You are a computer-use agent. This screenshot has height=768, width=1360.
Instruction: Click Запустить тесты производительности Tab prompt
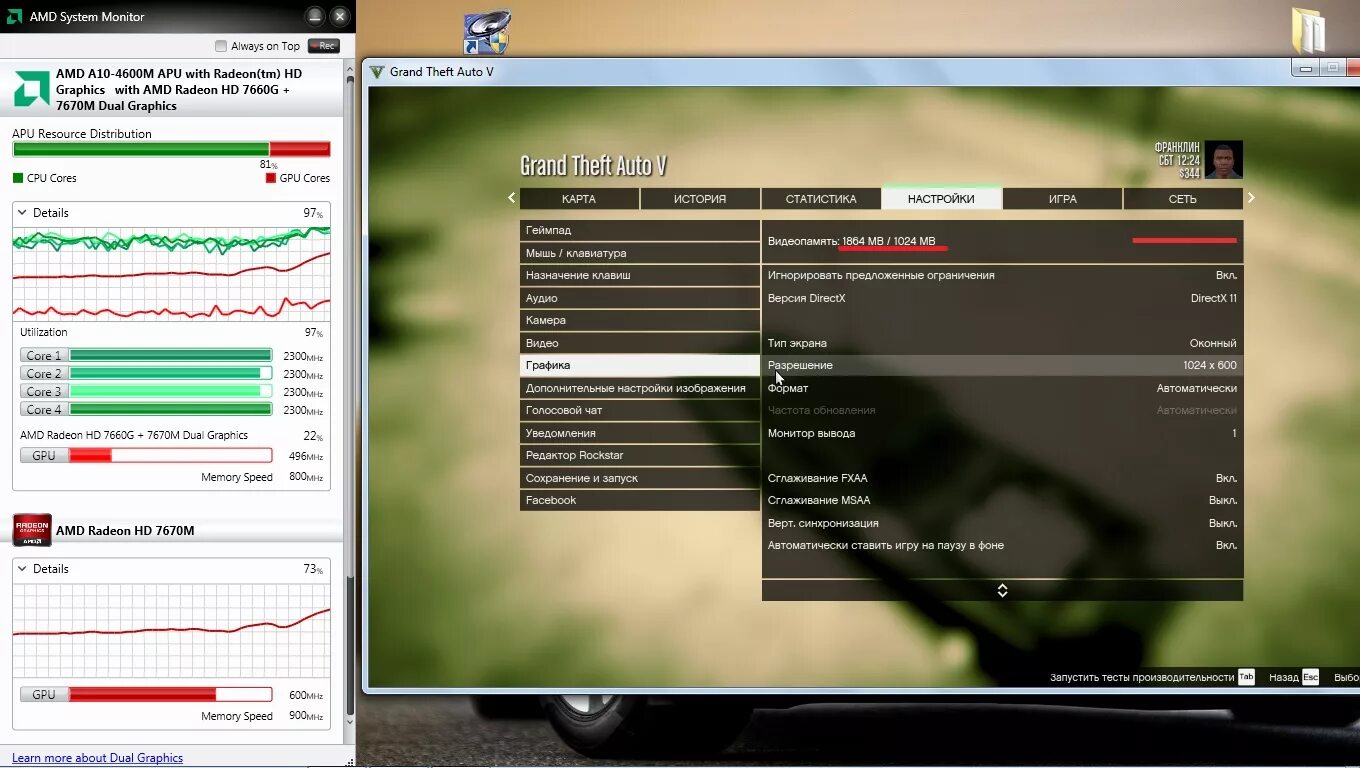point(1152,677)
